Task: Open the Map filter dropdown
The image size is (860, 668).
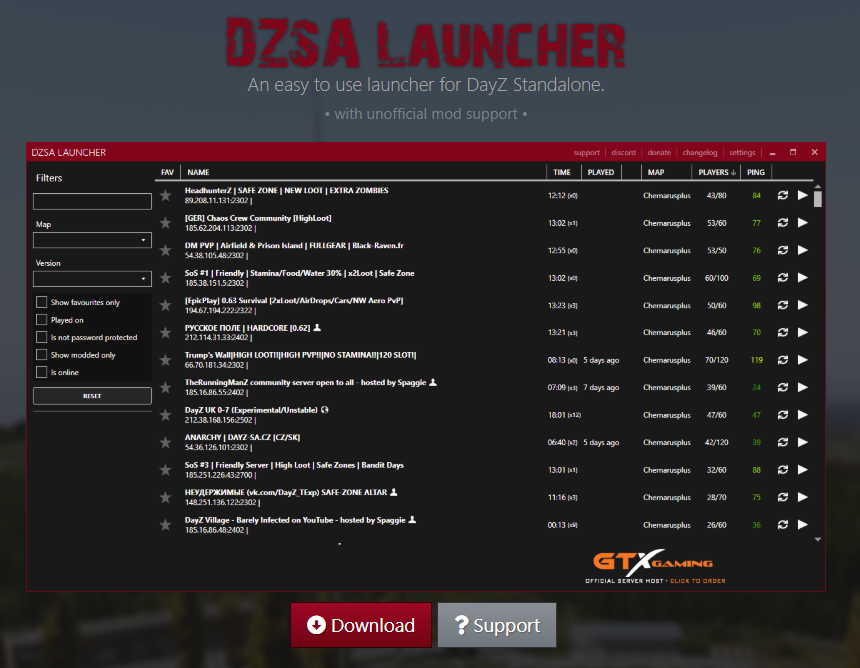Action: point(92,240)
